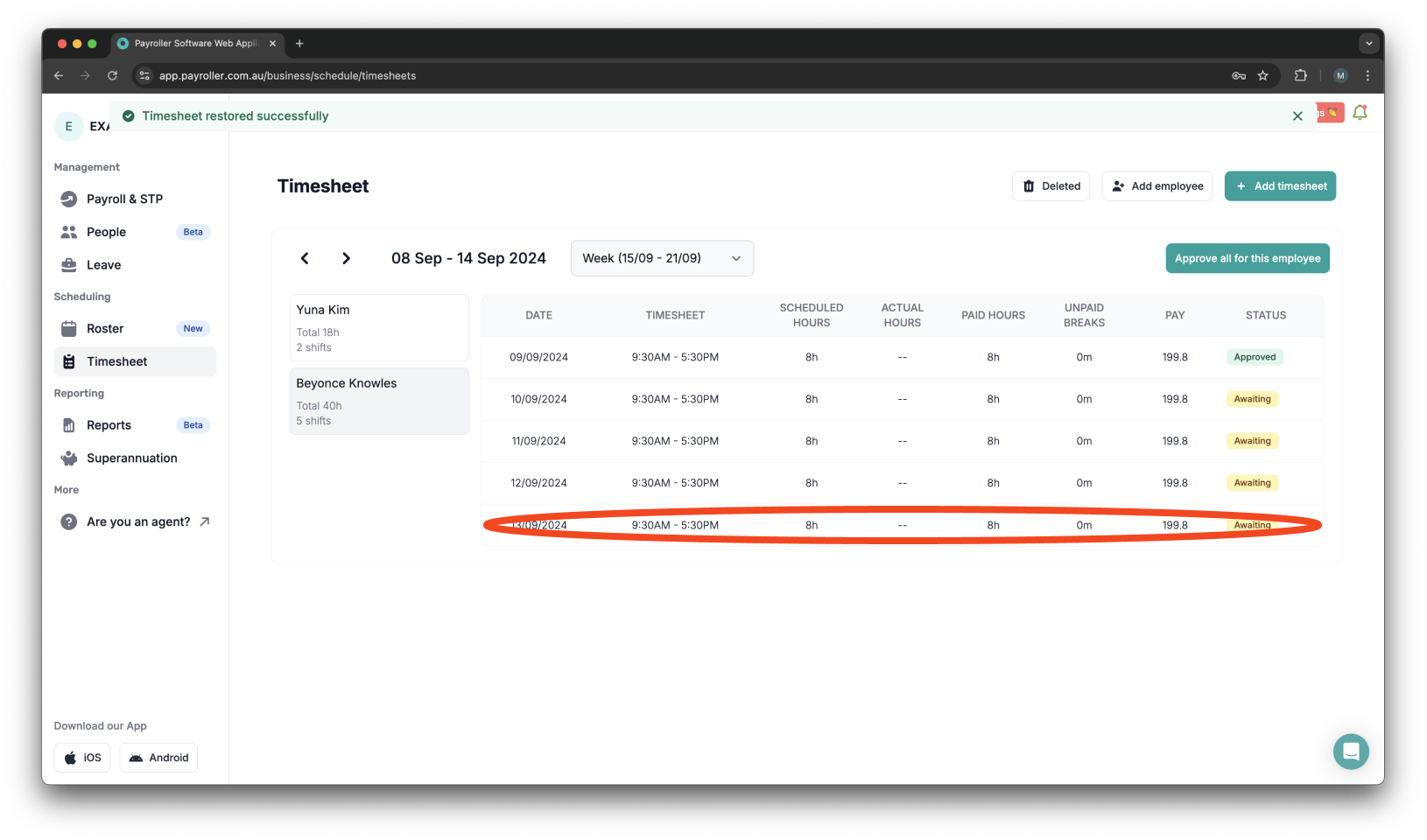Image resolution: width=1427 pixels, height=840 pixels.
Task: Follow the Are you an agent link
Action: [x=138, y=522]
